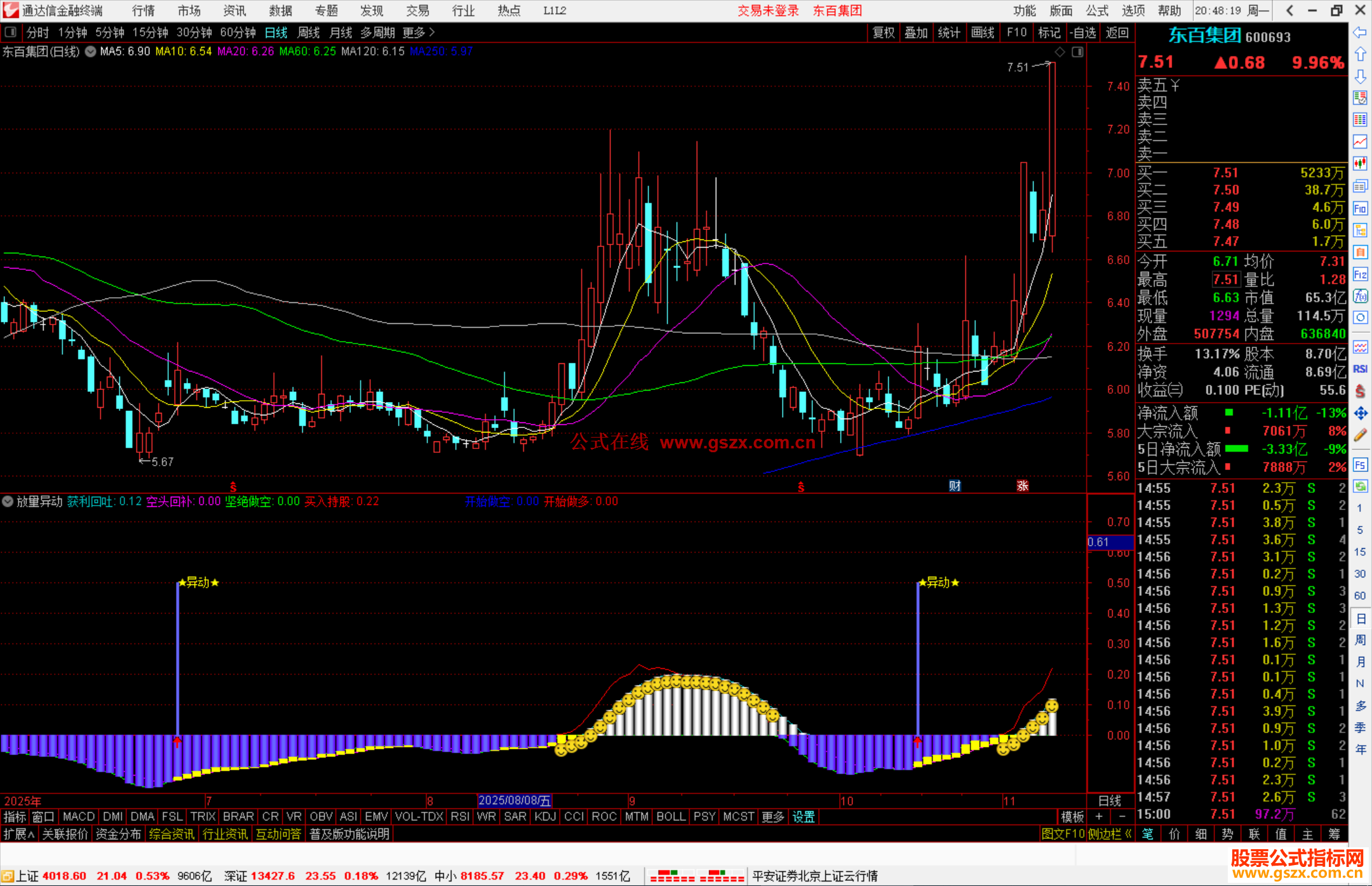Toggle round button beside 东百集团(日线) label
Image resolution: width=1372 pixels, height=886 pixels.
[x=91, y=51]
